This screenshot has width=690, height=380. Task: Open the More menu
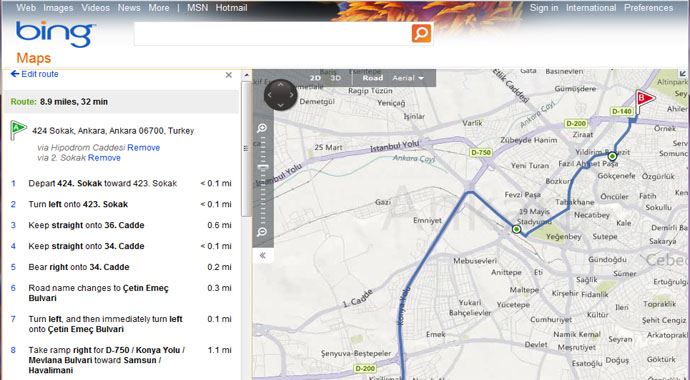pos(159,7)
